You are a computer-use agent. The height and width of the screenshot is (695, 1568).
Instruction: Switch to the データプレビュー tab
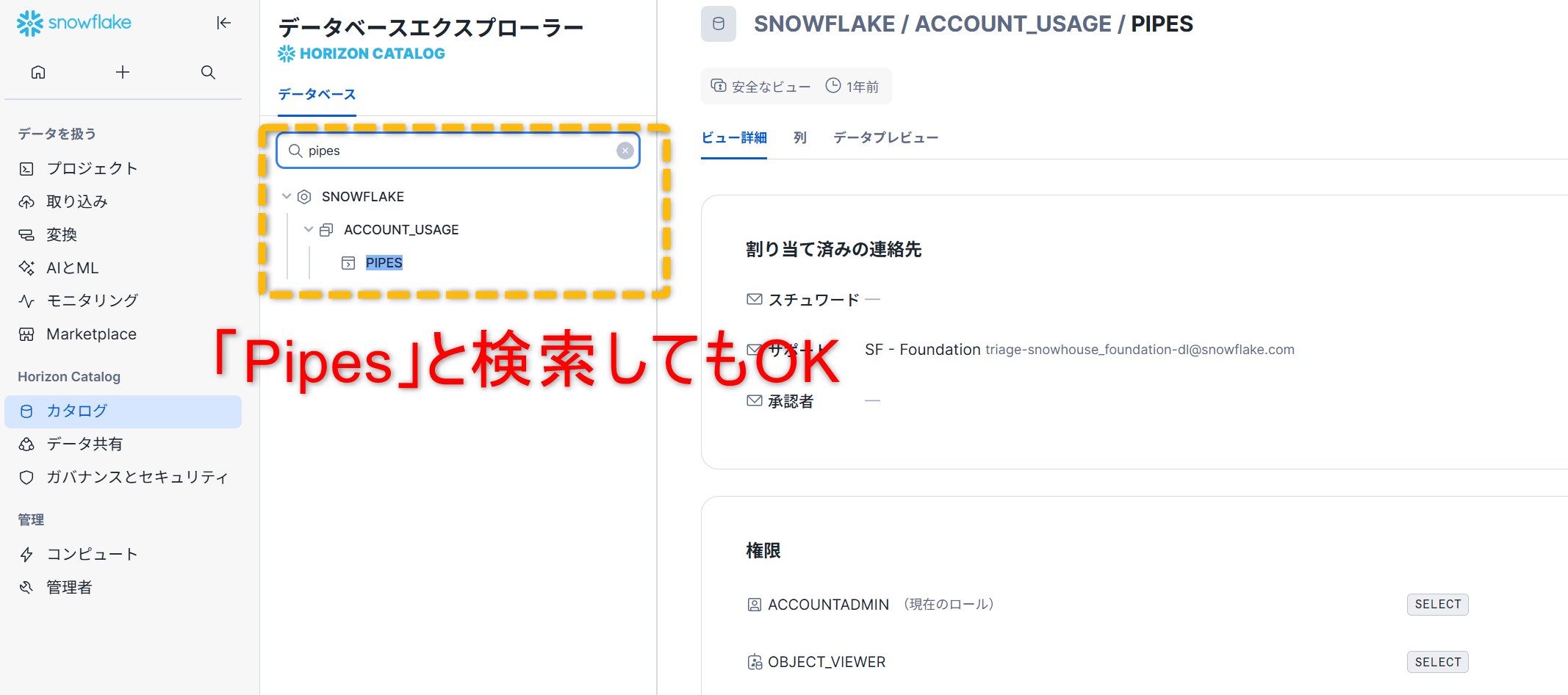click(885, 137)
